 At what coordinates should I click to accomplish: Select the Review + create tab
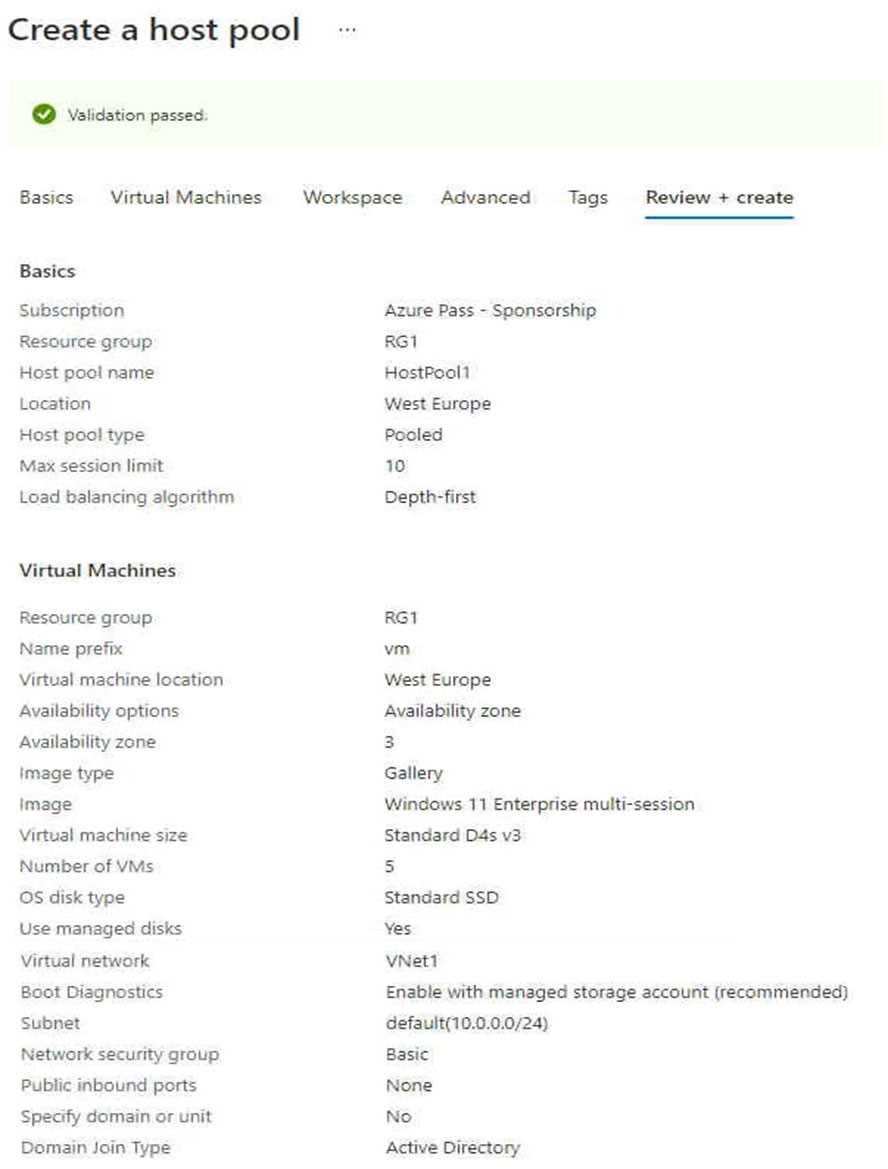tap(719, 197)
